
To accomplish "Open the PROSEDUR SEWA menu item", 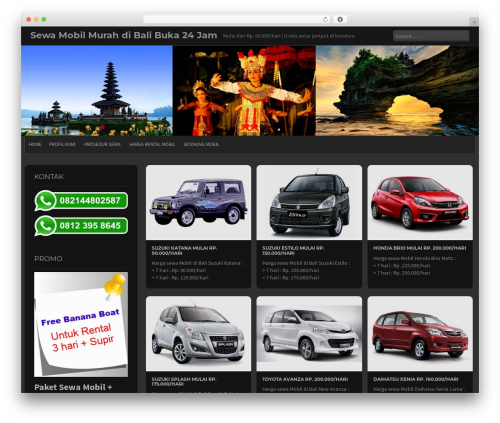I will [x=102, y=144].
